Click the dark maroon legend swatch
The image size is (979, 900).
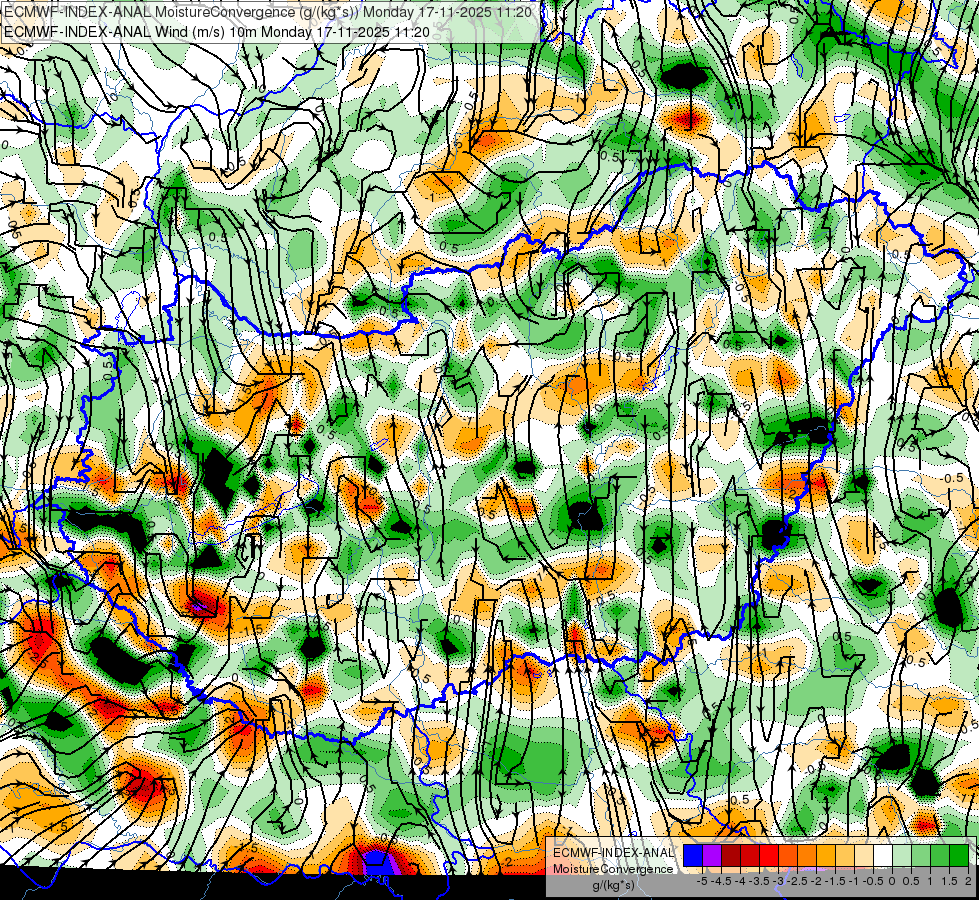click(731, 856)
